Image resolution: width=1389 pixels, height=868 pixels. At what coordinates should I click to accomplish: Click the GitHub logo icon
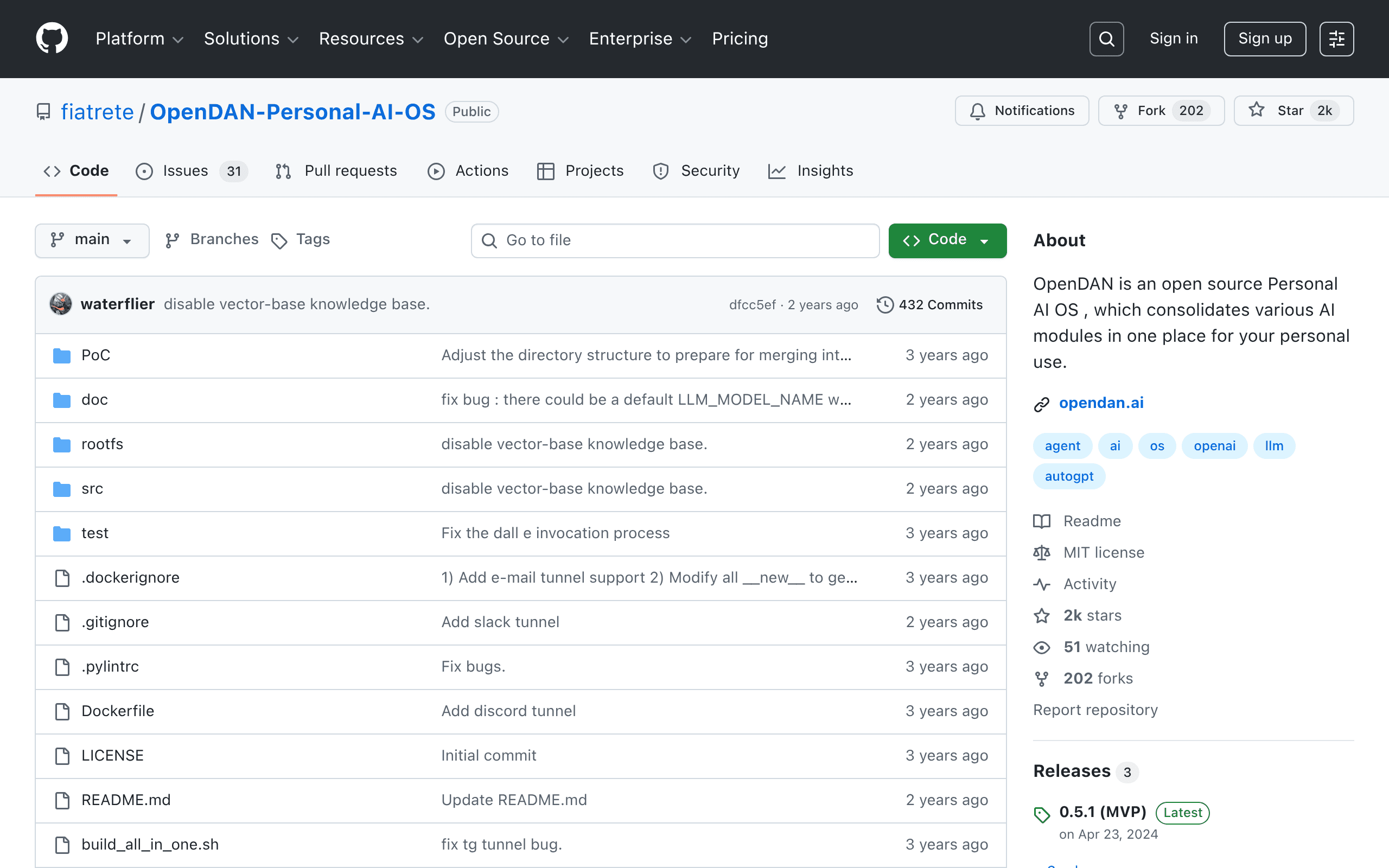click(52, 39)
